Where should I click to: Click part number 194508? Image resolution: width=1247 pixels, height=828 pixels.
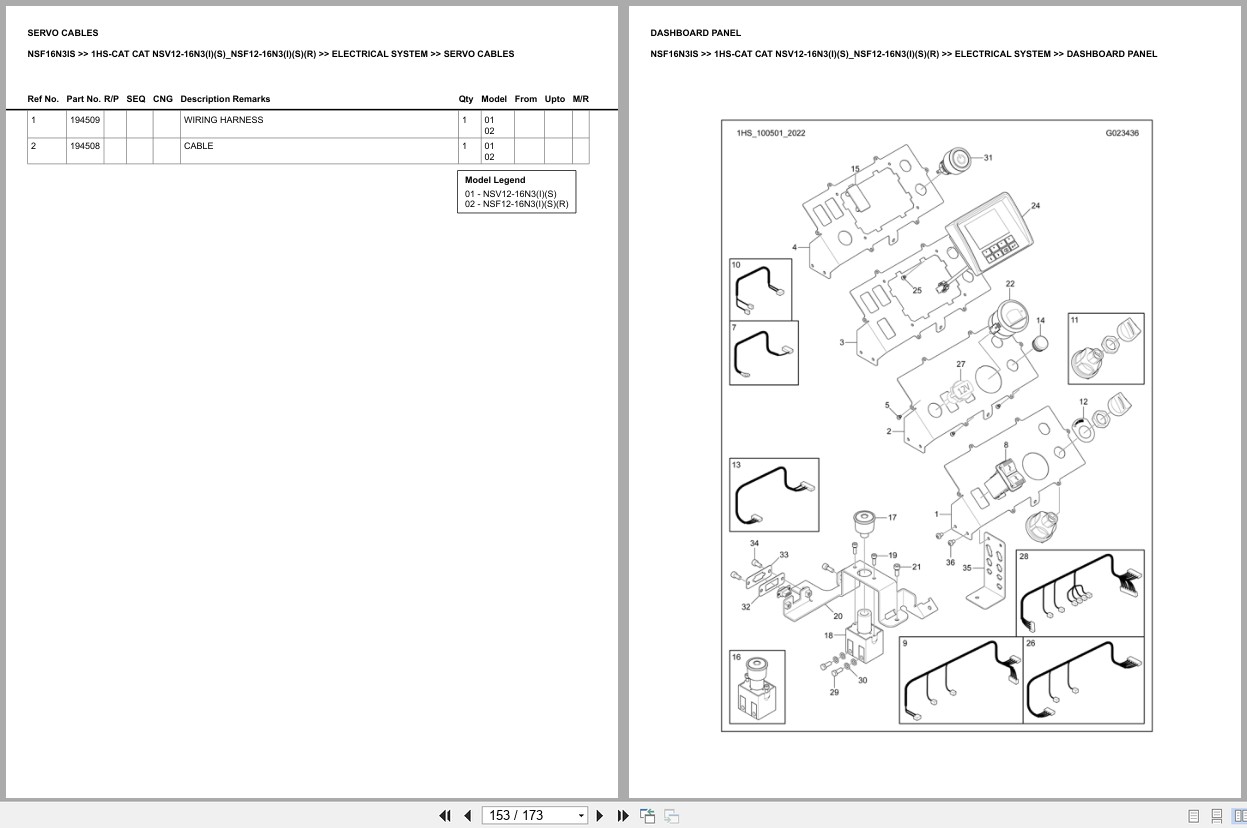(x=84, y=146)
